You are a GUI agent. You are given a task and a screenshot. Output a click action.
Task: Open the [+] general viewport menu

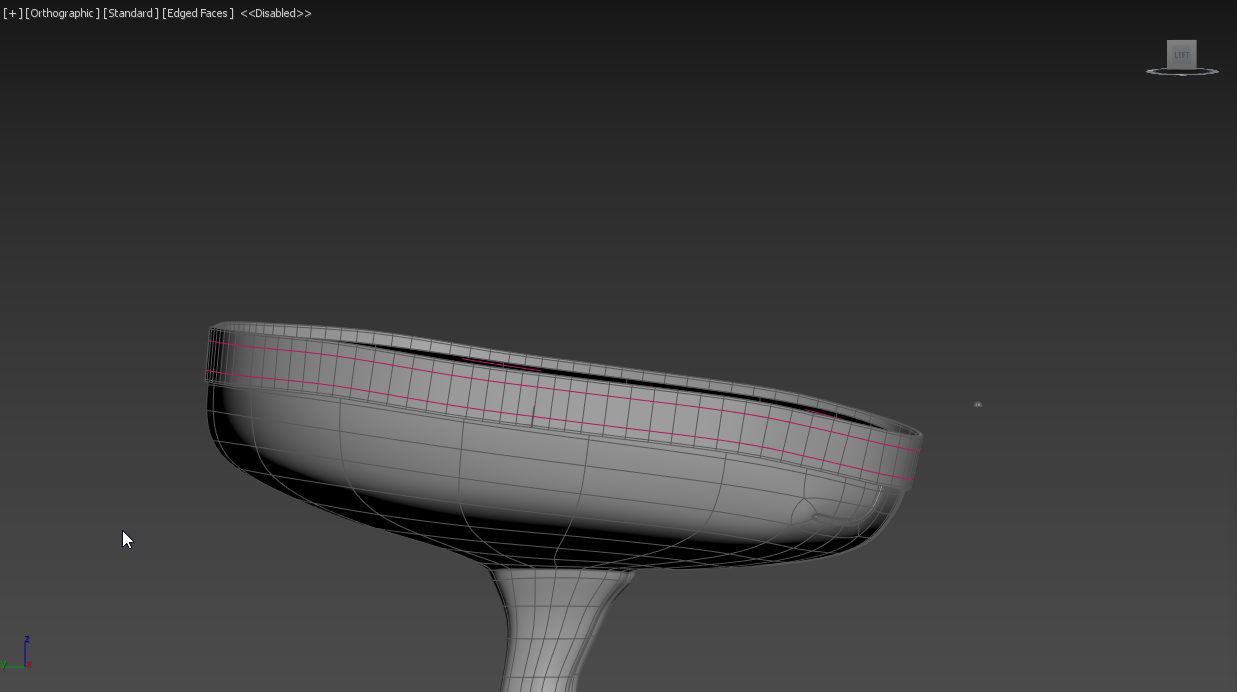[12, 13]
